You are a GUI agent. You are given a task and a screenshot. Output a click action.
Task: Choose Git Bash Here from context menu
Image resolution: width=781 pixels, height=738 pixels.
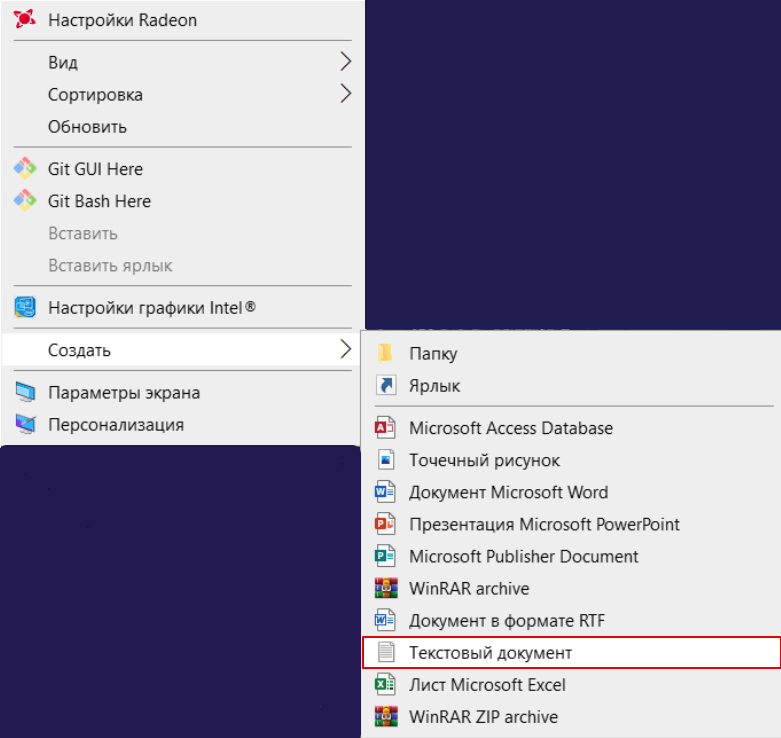click(x=181, y=201)
